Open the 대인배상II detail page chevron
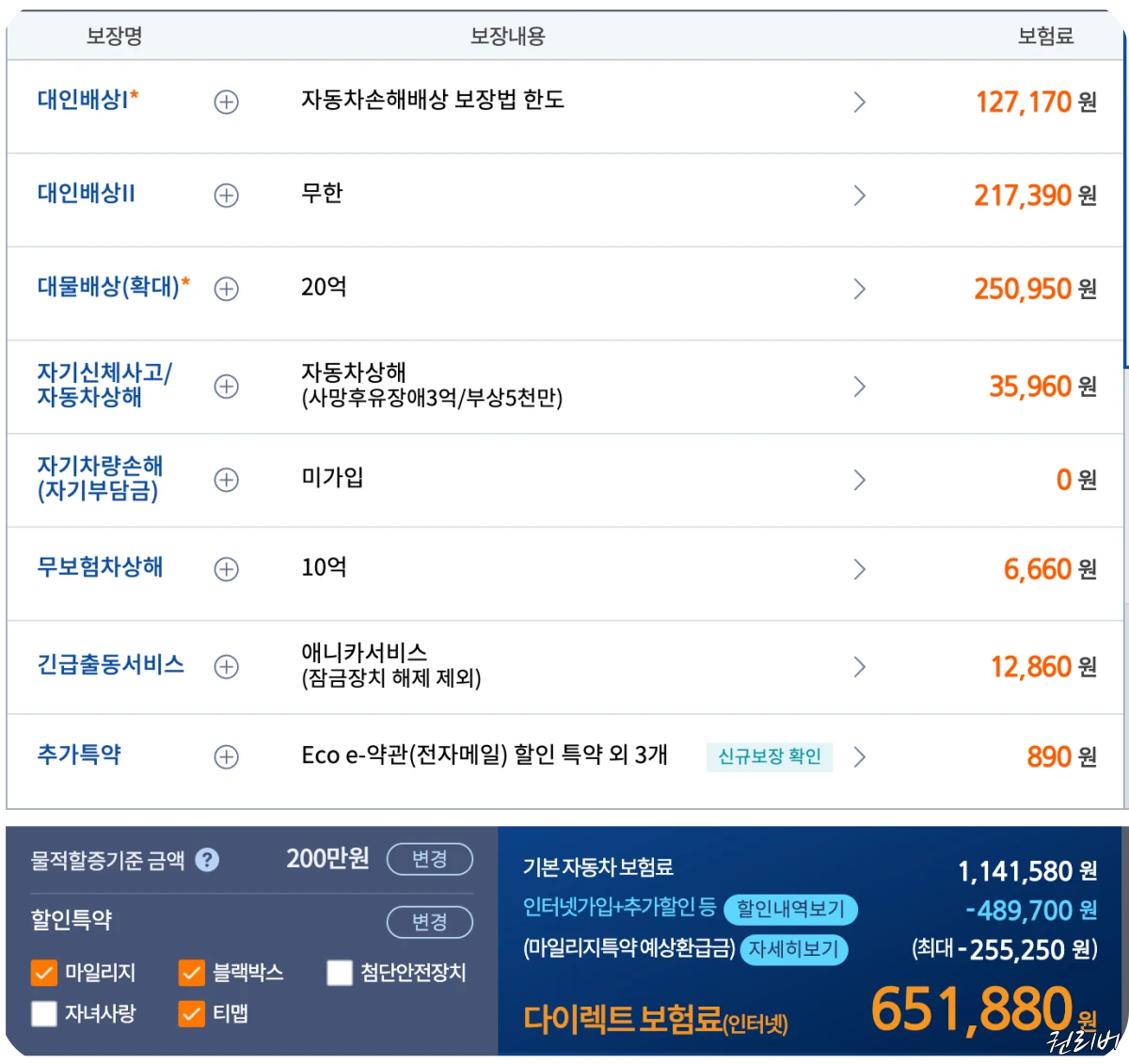Viewport: 1129px width, 1064px height. (859, 196)
